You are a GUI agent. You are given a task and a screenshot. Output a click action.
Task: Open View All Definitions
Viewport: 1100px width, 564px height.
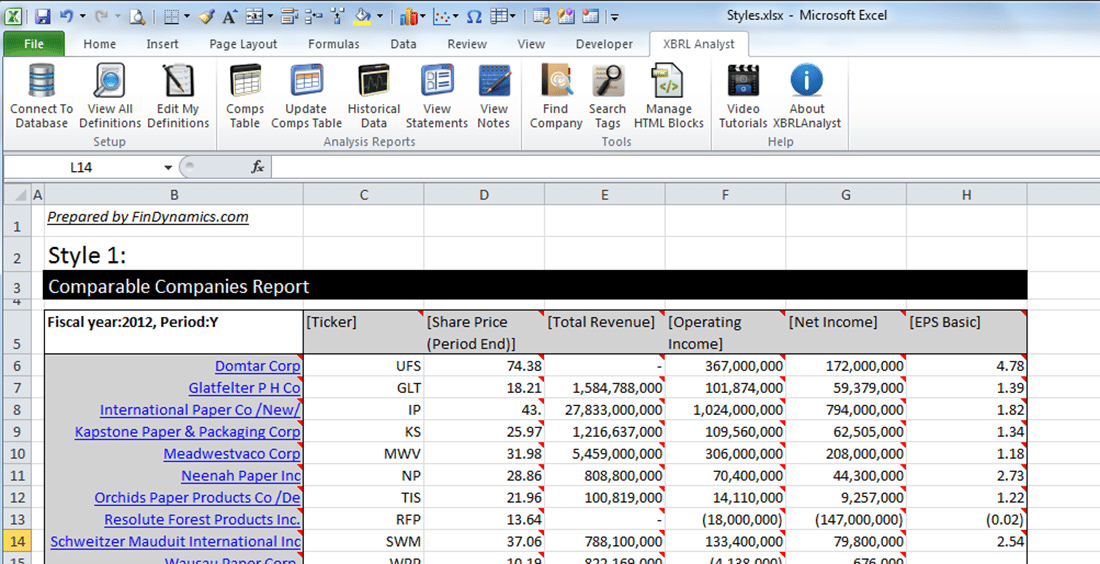[109, 81]
